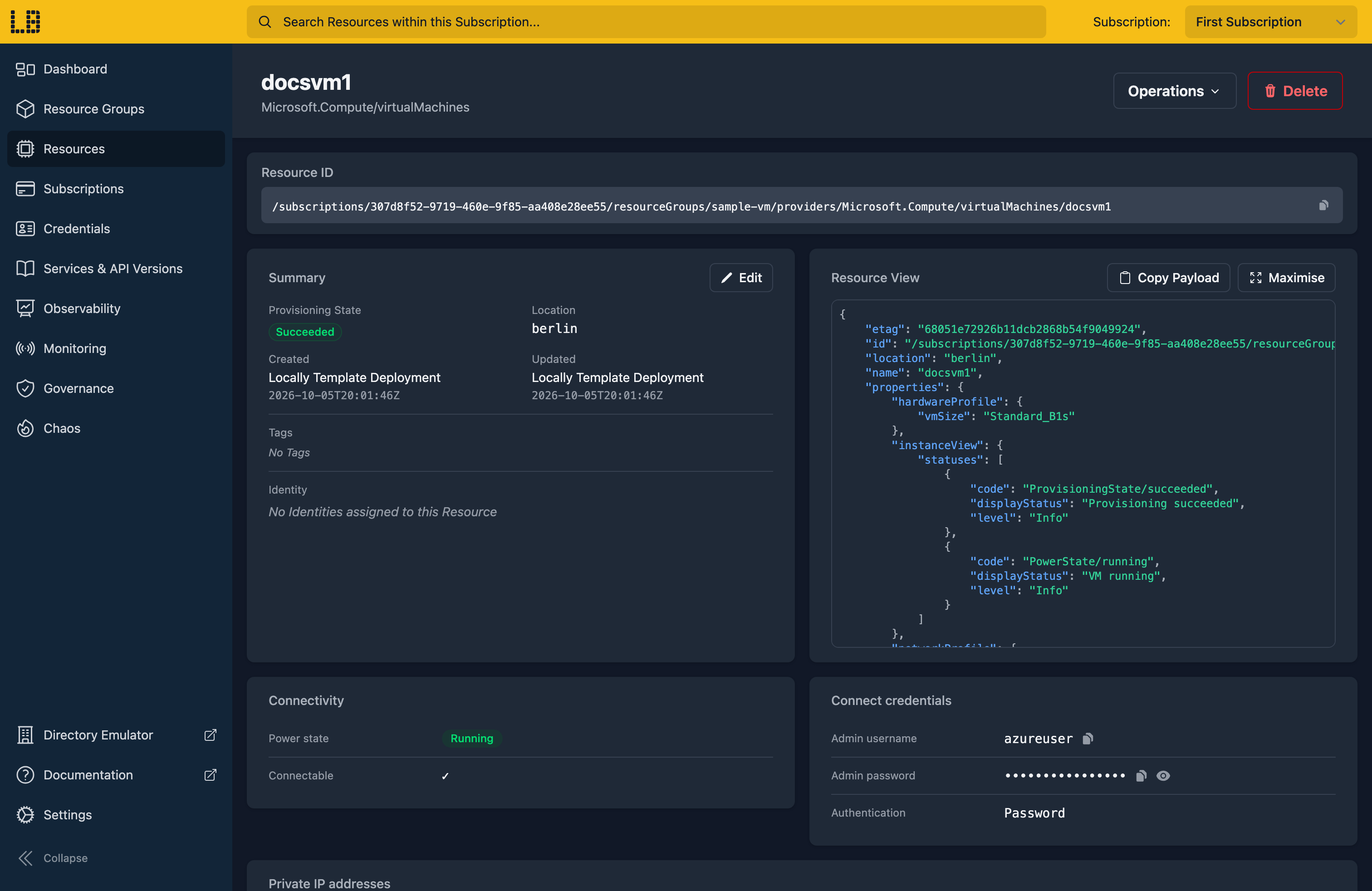Copy the admin username azureuser
Screen dimensions: 1372x891
[1088, 738]
